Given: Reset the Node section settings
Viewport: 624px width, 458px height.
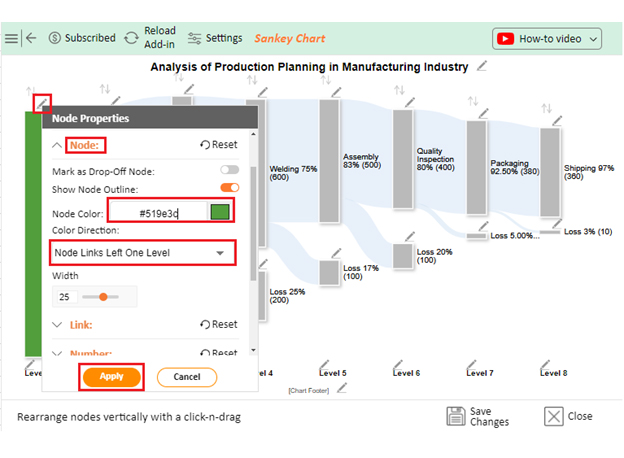Looking at the screenshot, I should tap(218, 144).
